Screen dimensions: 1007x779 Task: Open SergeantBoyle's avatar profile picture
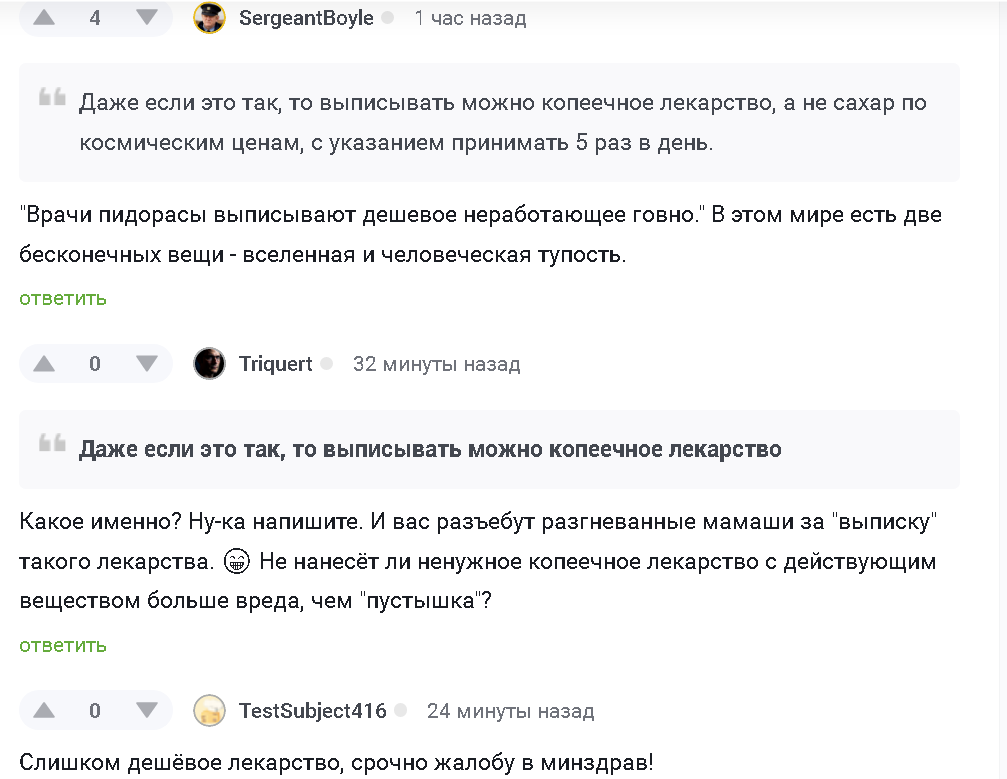point(209,17)
